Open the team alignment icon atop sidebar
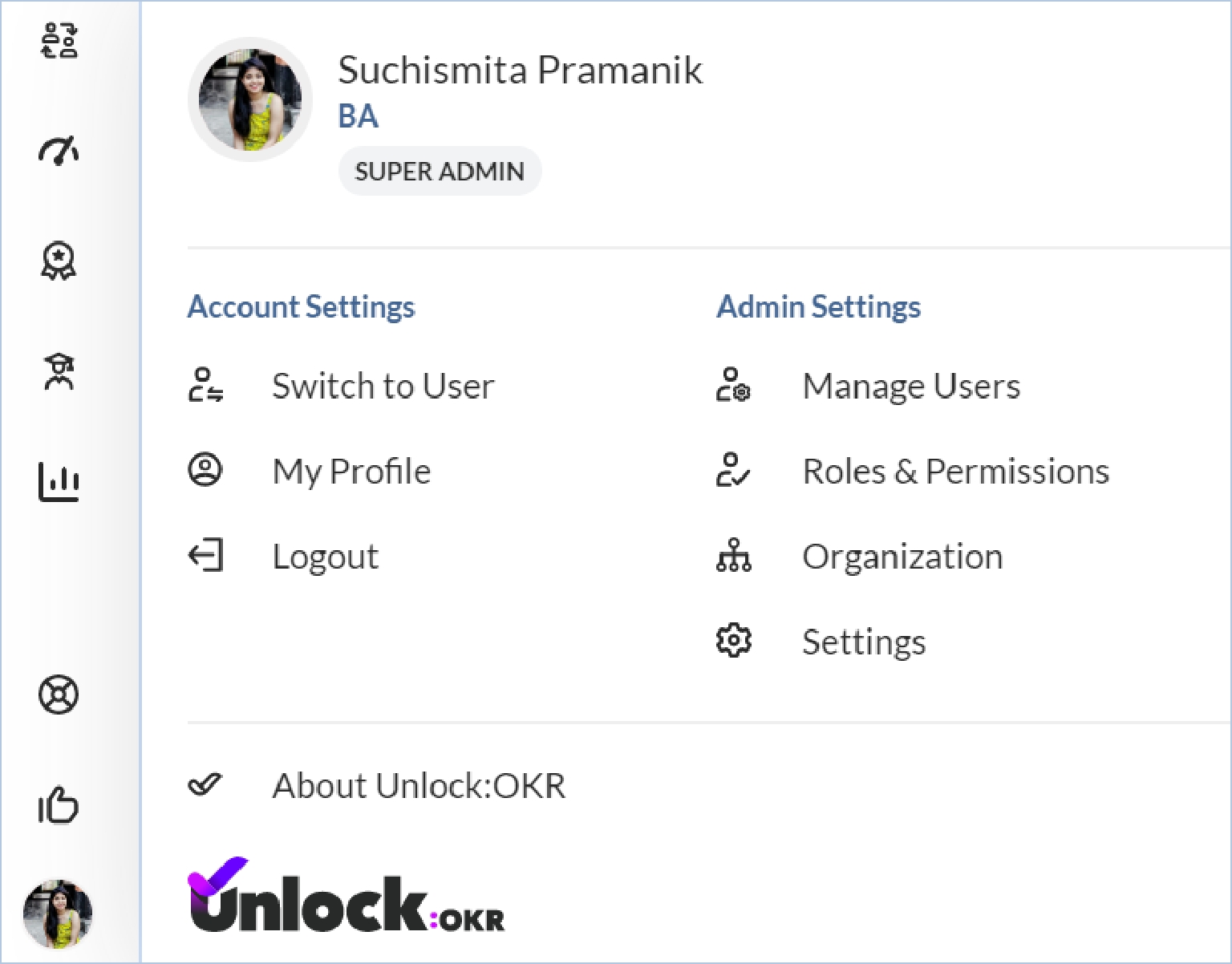 click(x=59, y=41)
